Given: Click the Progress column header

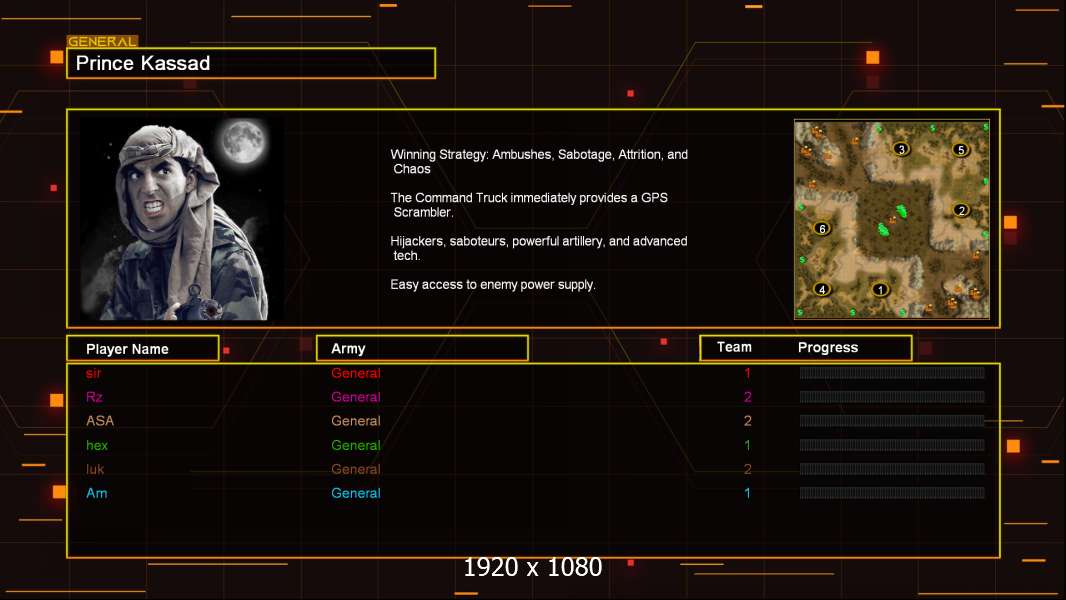Looking at the screenshot, I should click(x=828, y=348).
